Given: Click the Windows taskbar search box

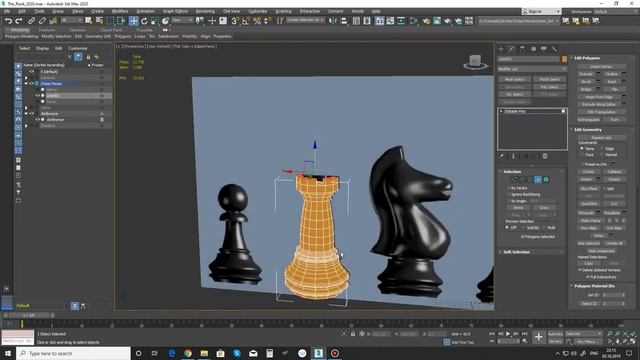Looking at the screenshot, I should point(73,353).
